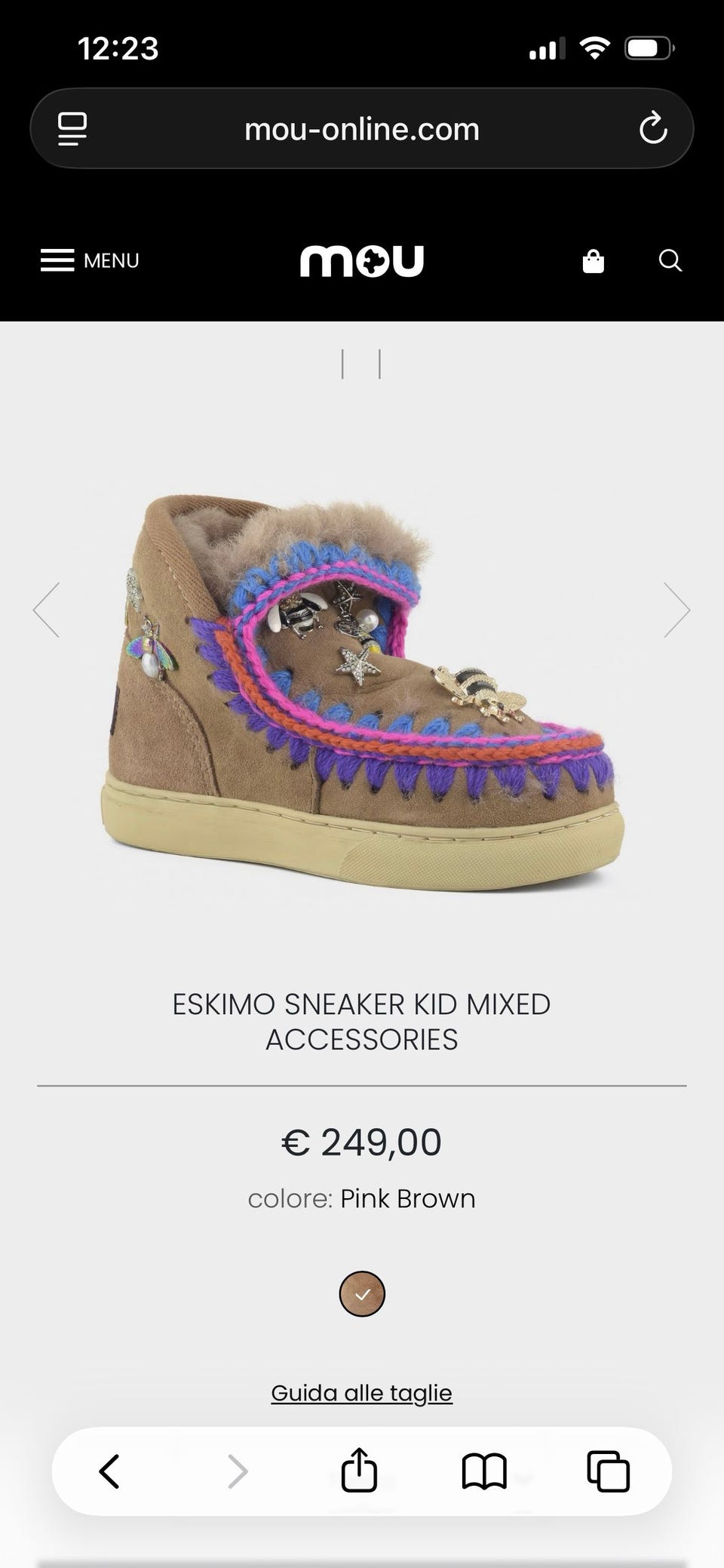This screenshot has width=724, height=1568.
Task: Reload the page in Safari
Action: pos(653,129)
